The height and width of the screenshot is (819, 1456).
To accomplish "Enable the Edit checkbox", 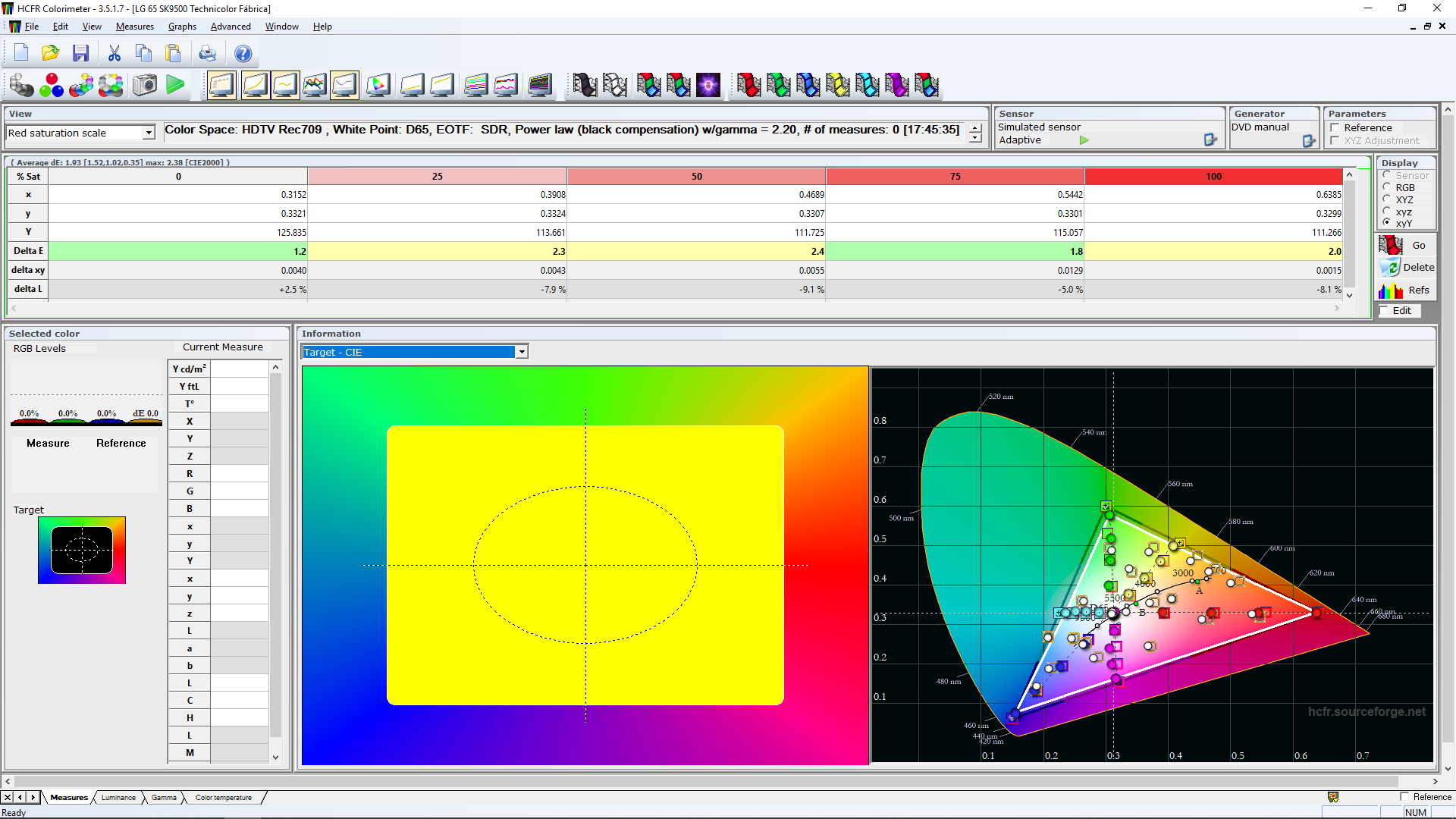I will click(x=1384, y=310).
